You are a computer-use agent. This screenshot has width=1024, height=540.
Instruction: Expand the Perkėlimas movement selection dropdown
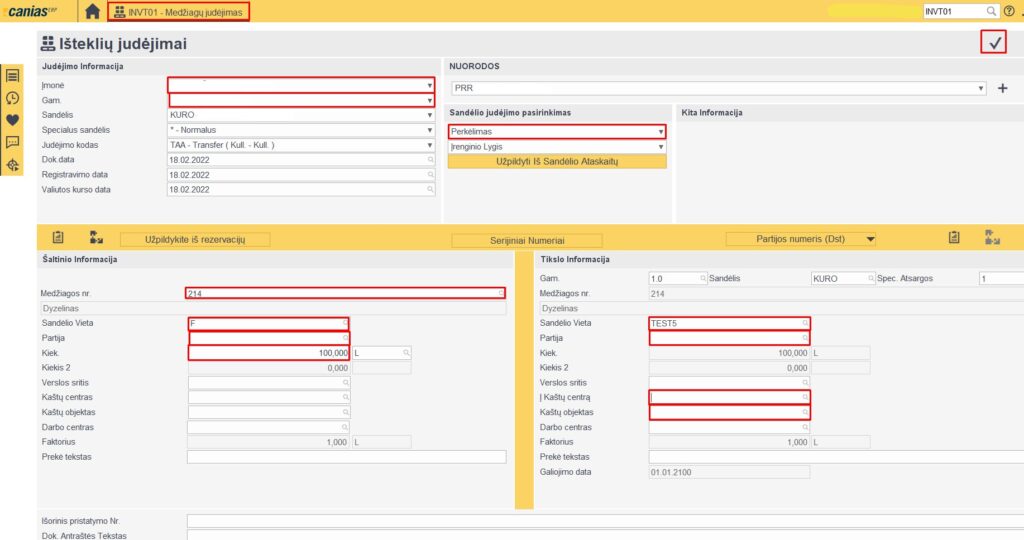click(x=661, y=132)
